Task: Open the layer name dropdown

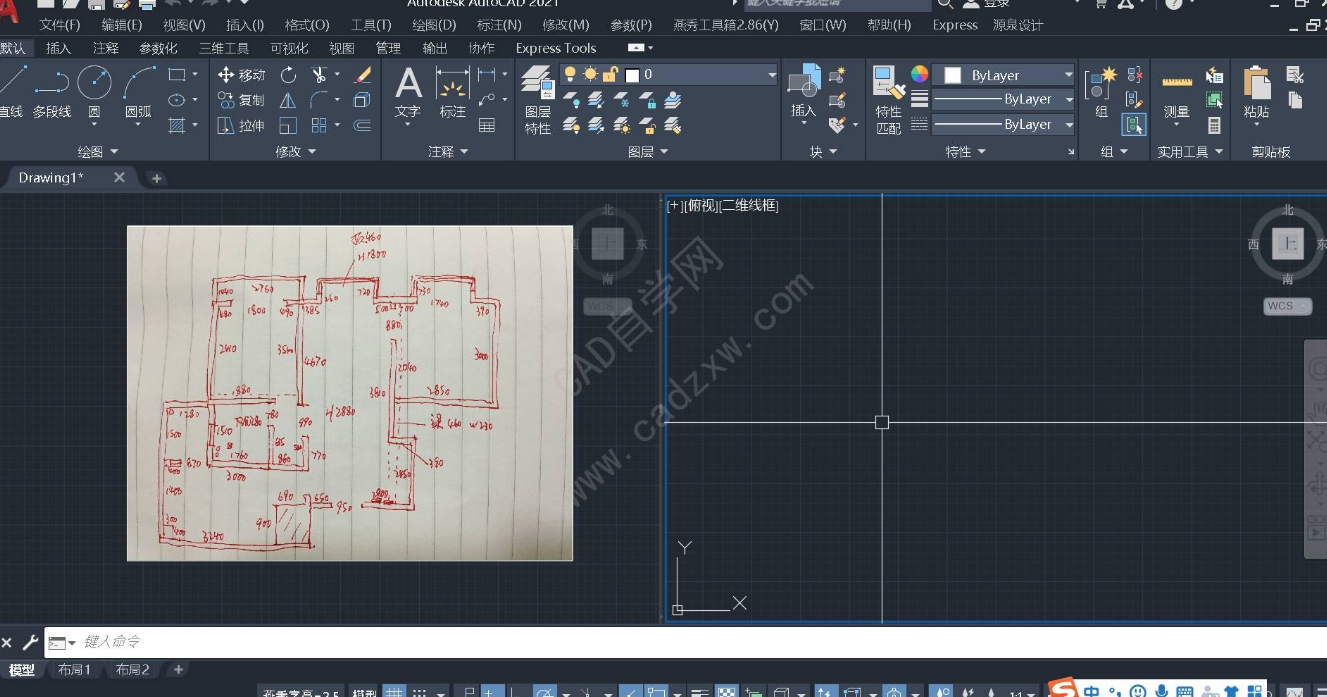Action: 771,75
